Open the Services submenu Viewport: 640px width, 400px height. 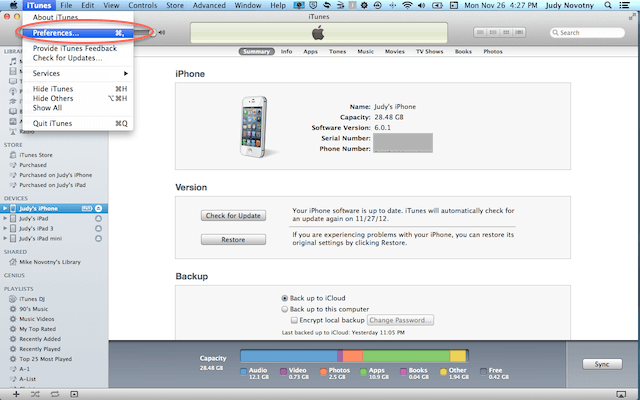[78, 73]
